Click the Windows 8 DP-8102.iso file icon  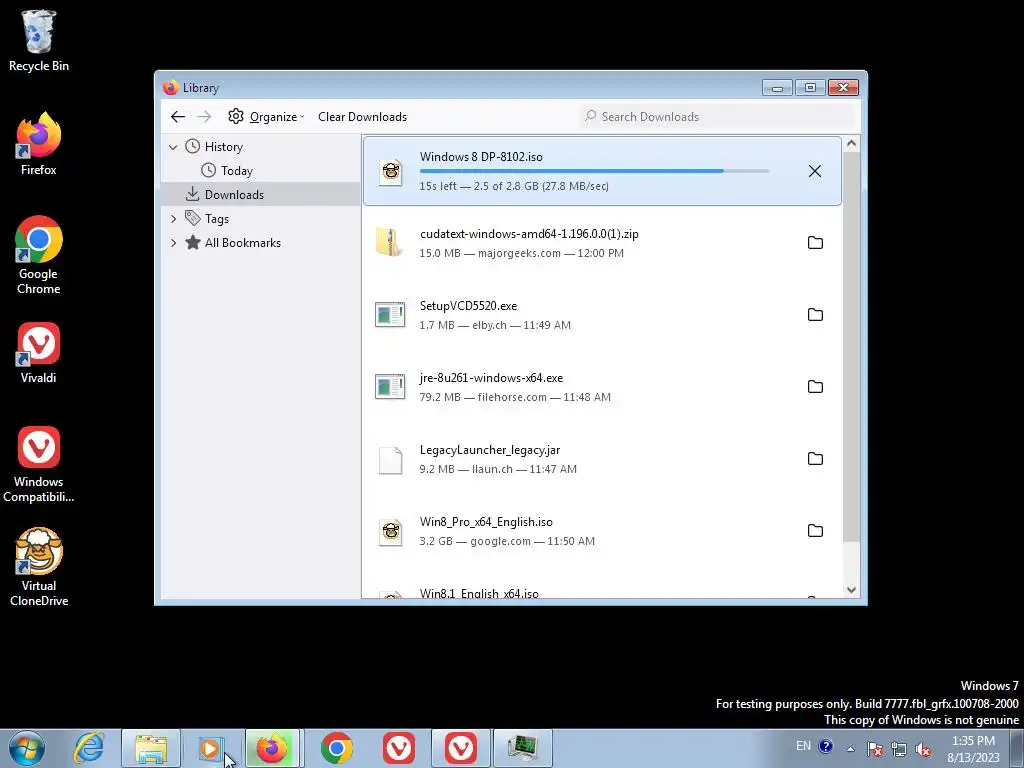tap(391, 172)
